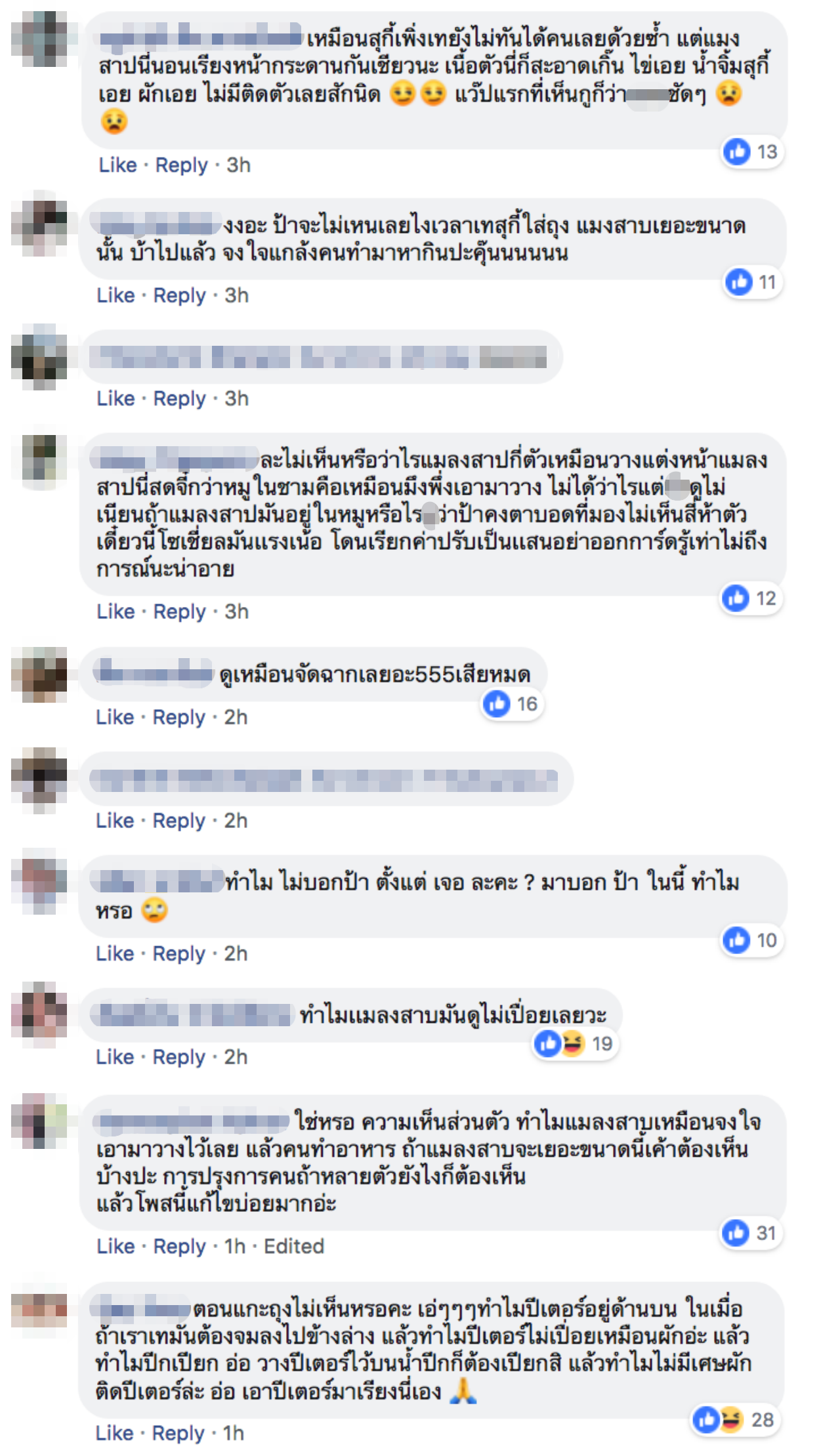840x1456 pixels.
Task: Click the blurred commenter name on 31-likes comment
Action: click(x=191, y=1123)
